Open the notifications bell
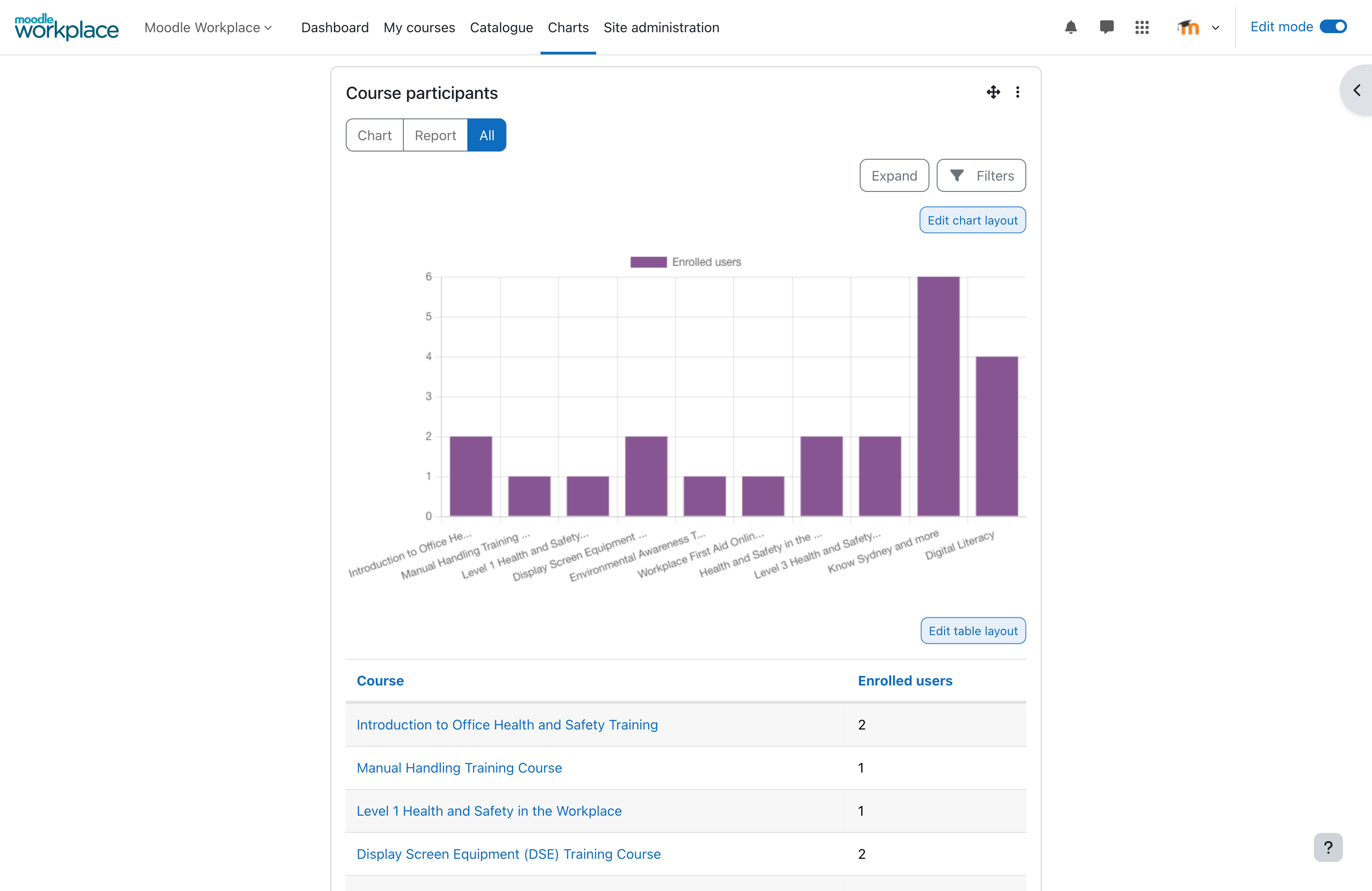The image size is (1372, 891). (x=1070, y=27)
